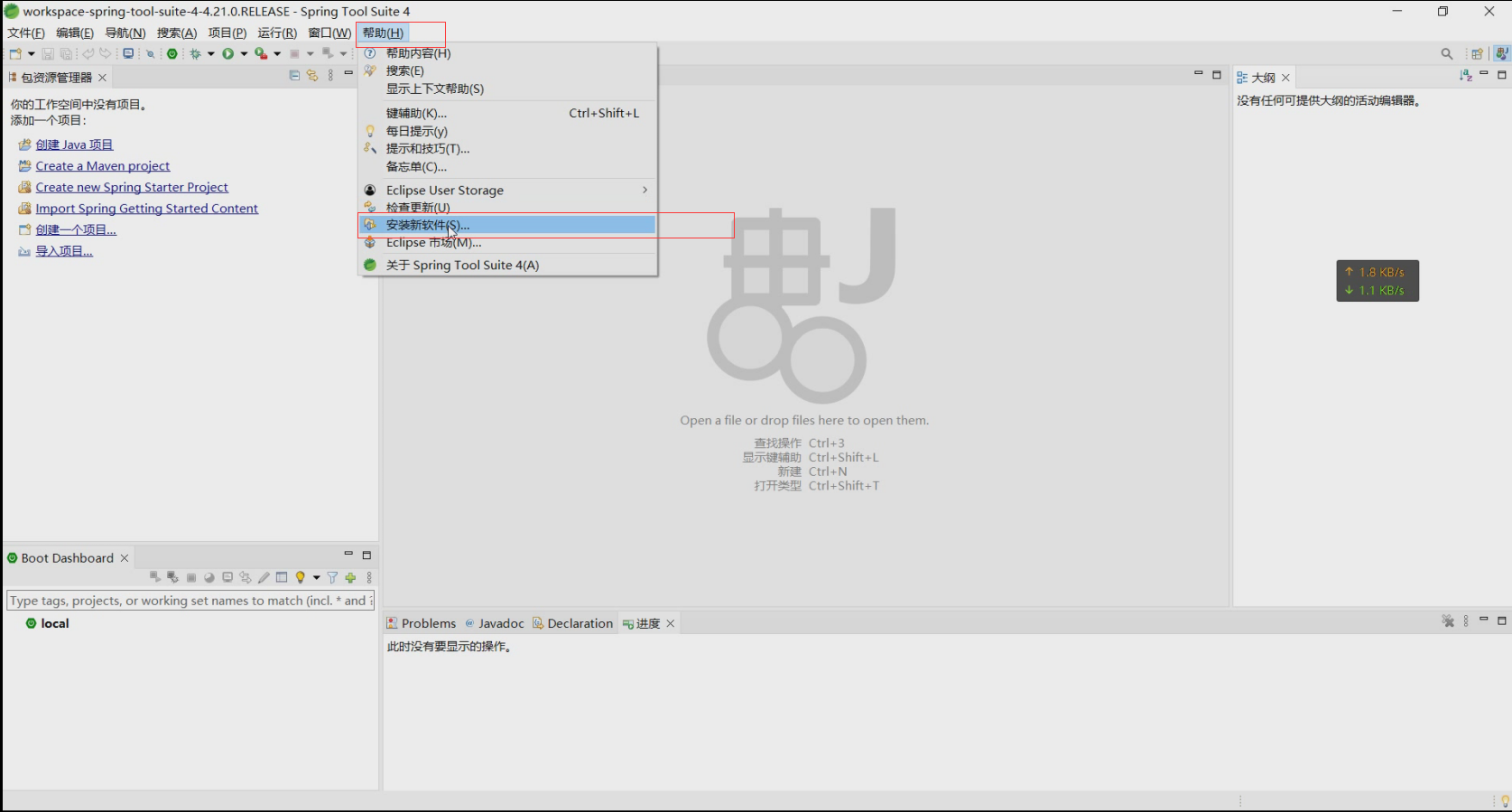Screen dimensions: 1512x812
Task: Select 提示和技巧(T)... menu entry
Action: [507, 148]
